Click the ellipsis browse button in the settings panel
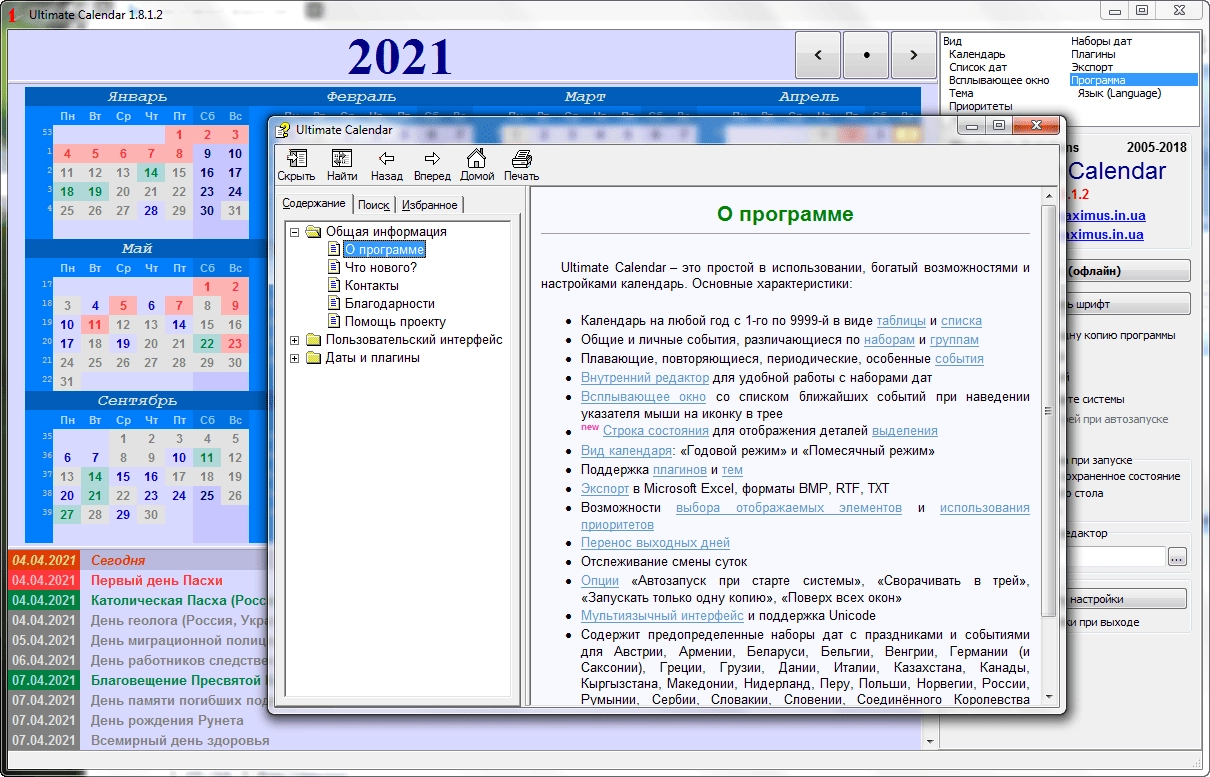This screenshot has height=777, width=1210. [1177, 557]
